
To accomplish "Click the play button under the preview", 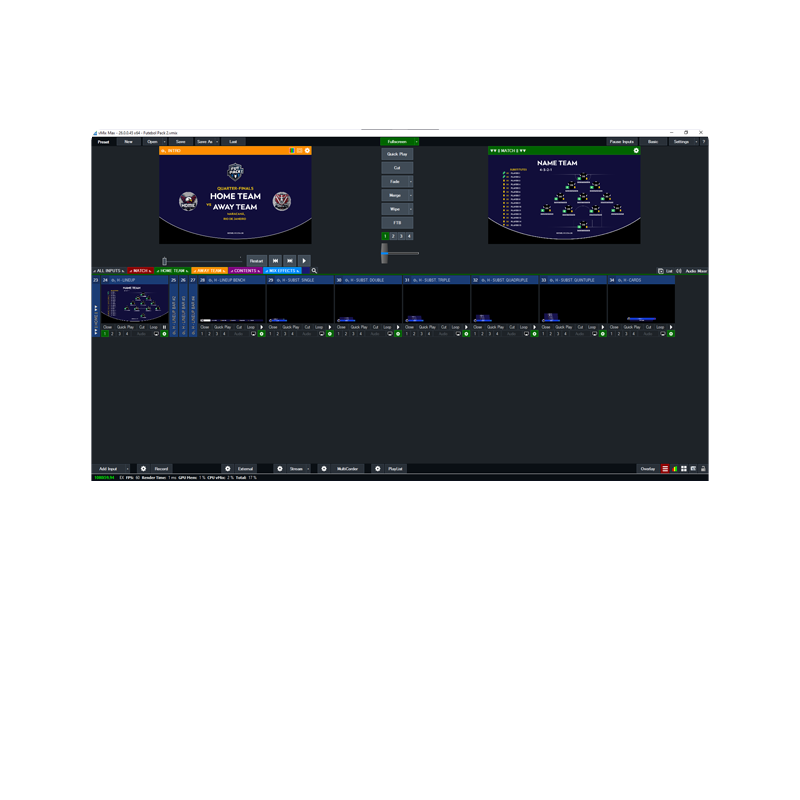I will [305, 260].
